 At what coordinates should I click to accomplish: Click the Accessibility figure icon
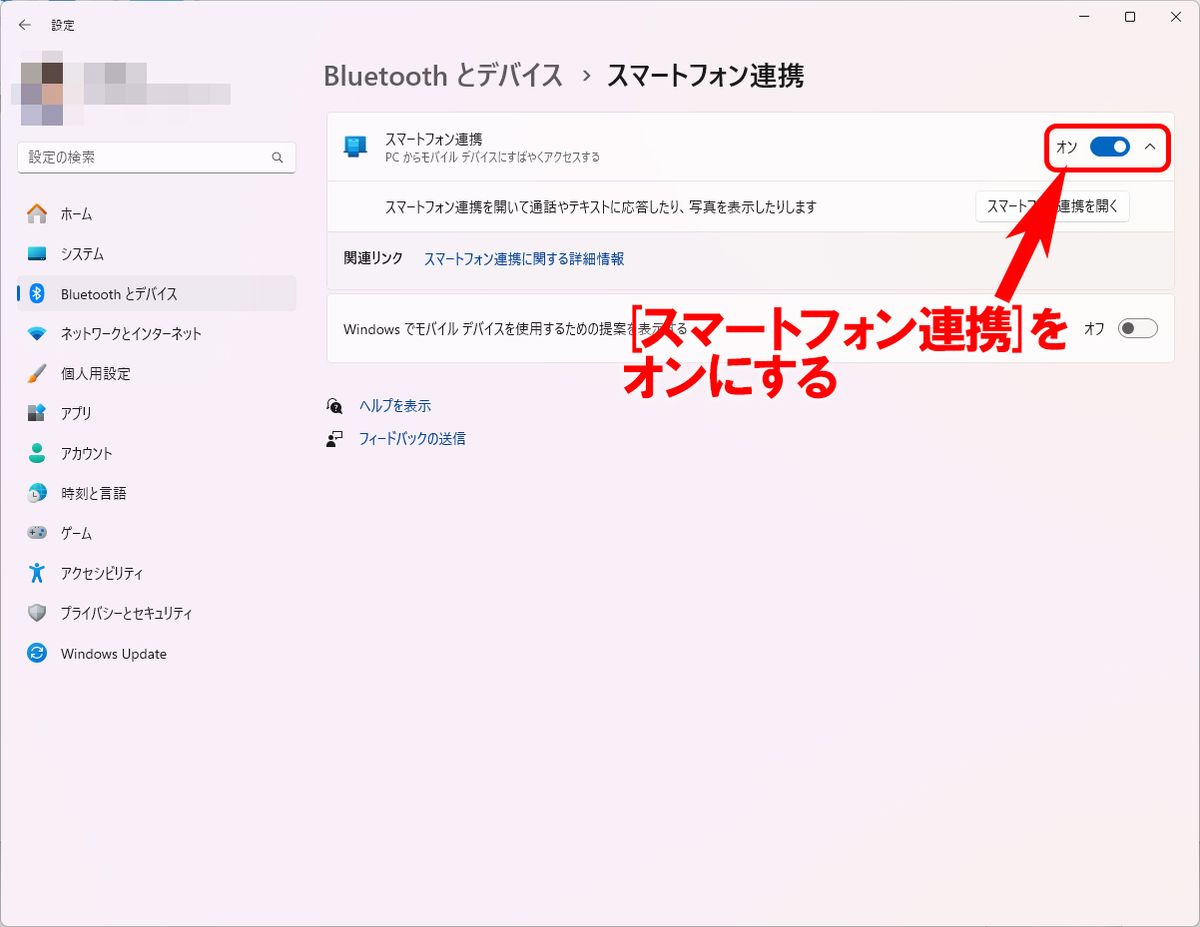pyautogui.click(x=37, y=573)
